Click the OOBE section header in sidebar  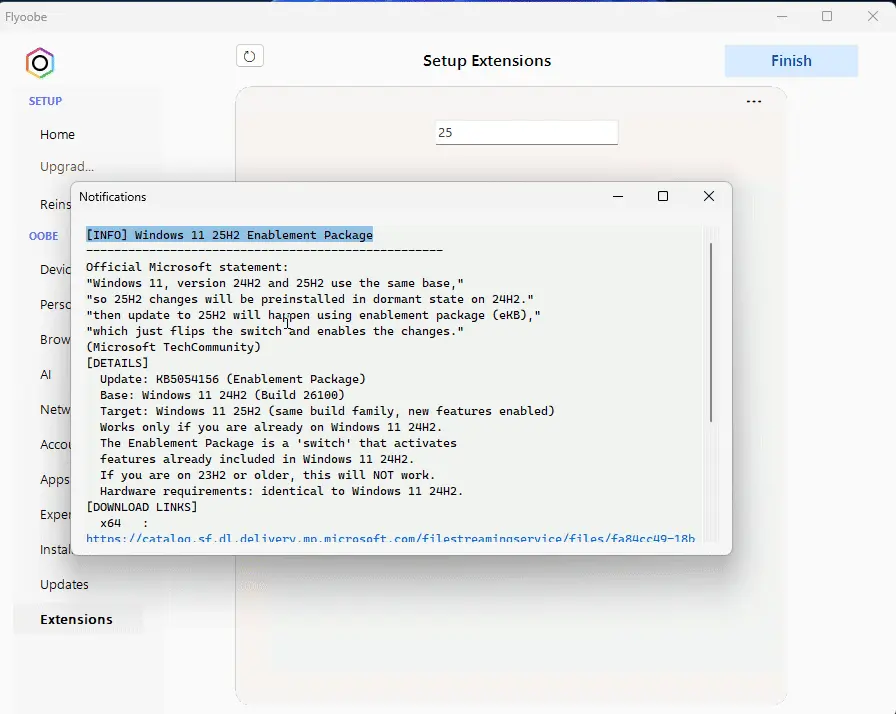(43, 236)
